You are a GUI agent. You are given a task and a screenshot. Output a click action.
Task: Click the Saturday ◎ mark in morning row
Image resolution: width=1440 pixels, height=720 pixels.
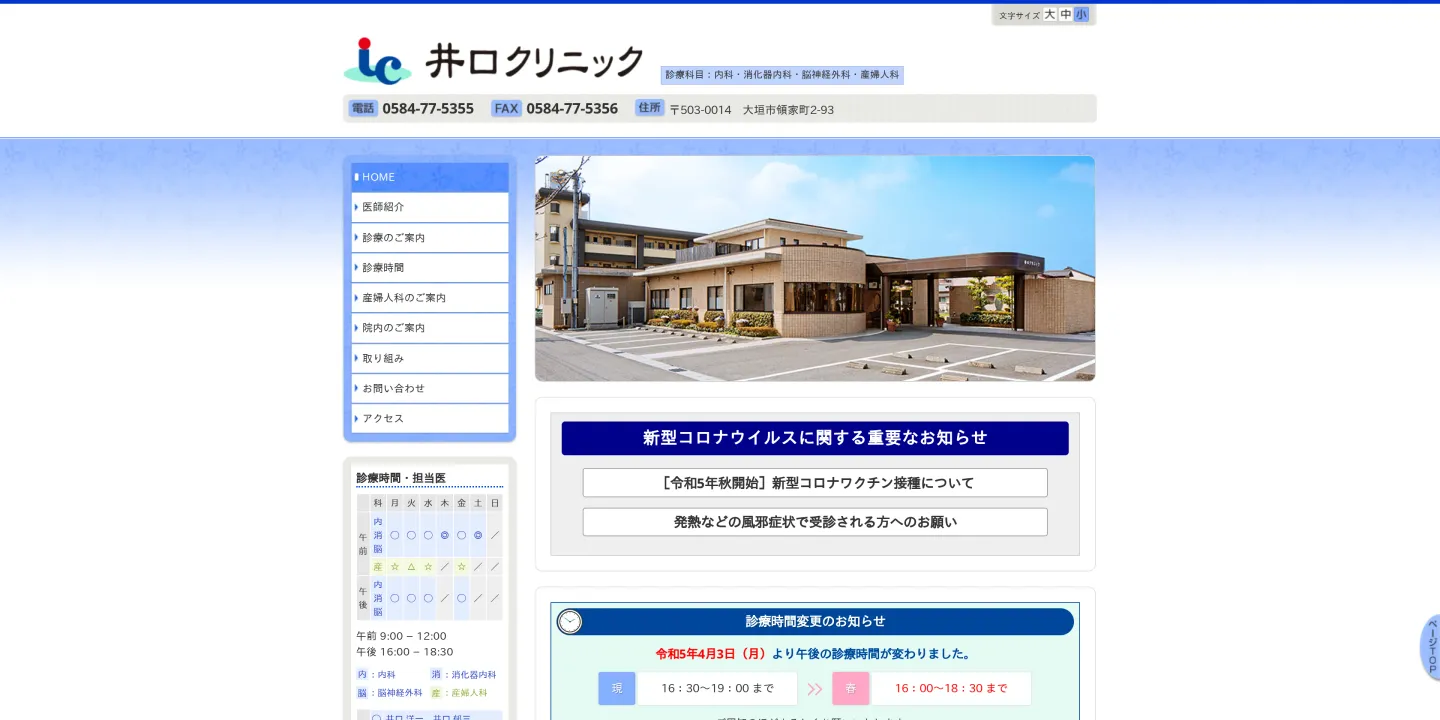[x=478, y=535]
